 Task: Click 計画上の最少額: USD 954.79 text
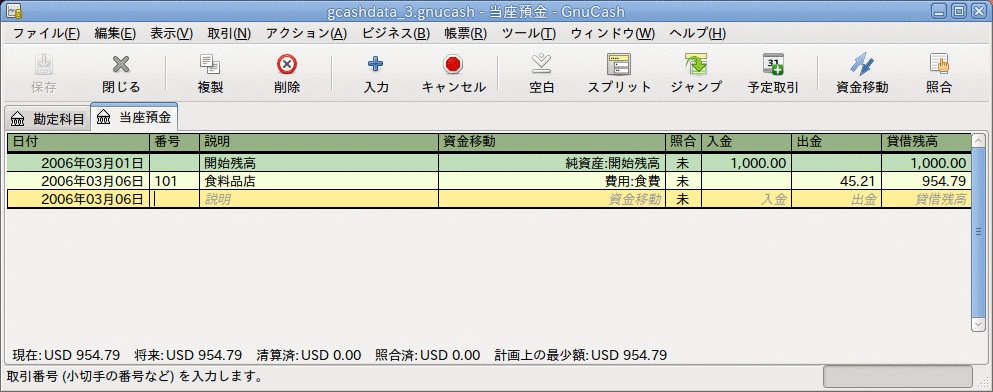[x=581, y=355]
